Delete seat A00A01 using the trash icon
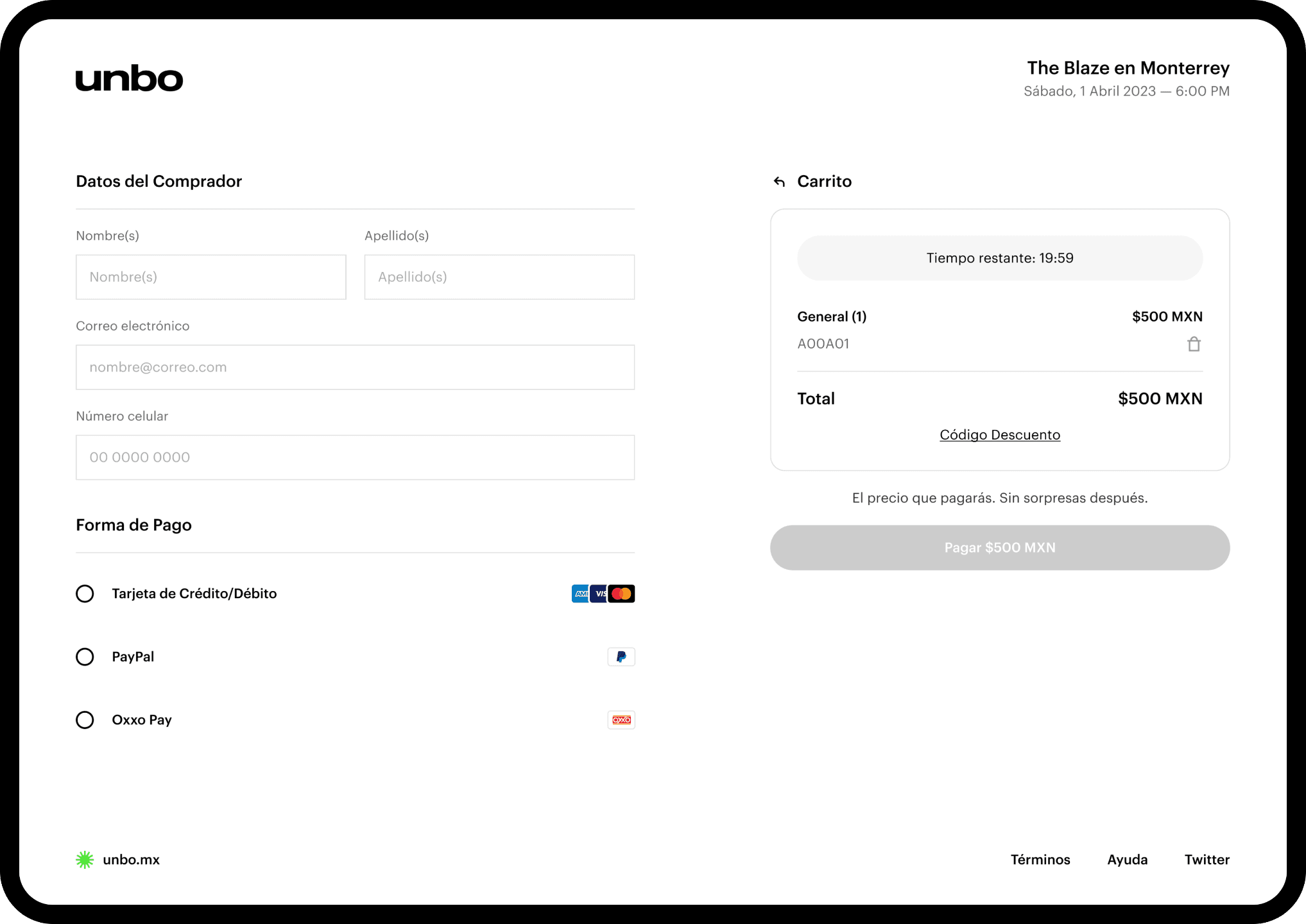1306x924 pixels. 1194,344
